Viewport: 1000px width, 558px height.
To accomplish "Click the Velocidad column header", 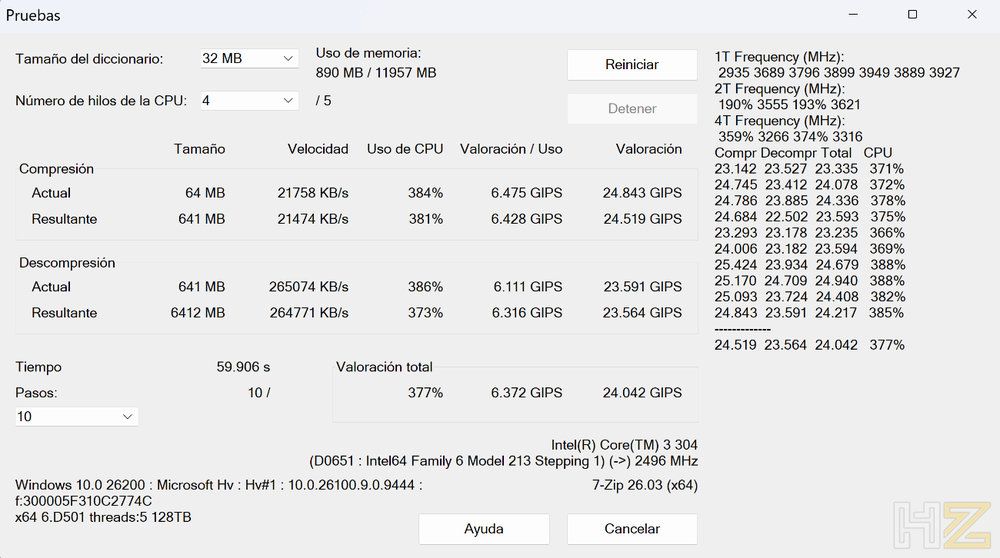I will 318,149.
